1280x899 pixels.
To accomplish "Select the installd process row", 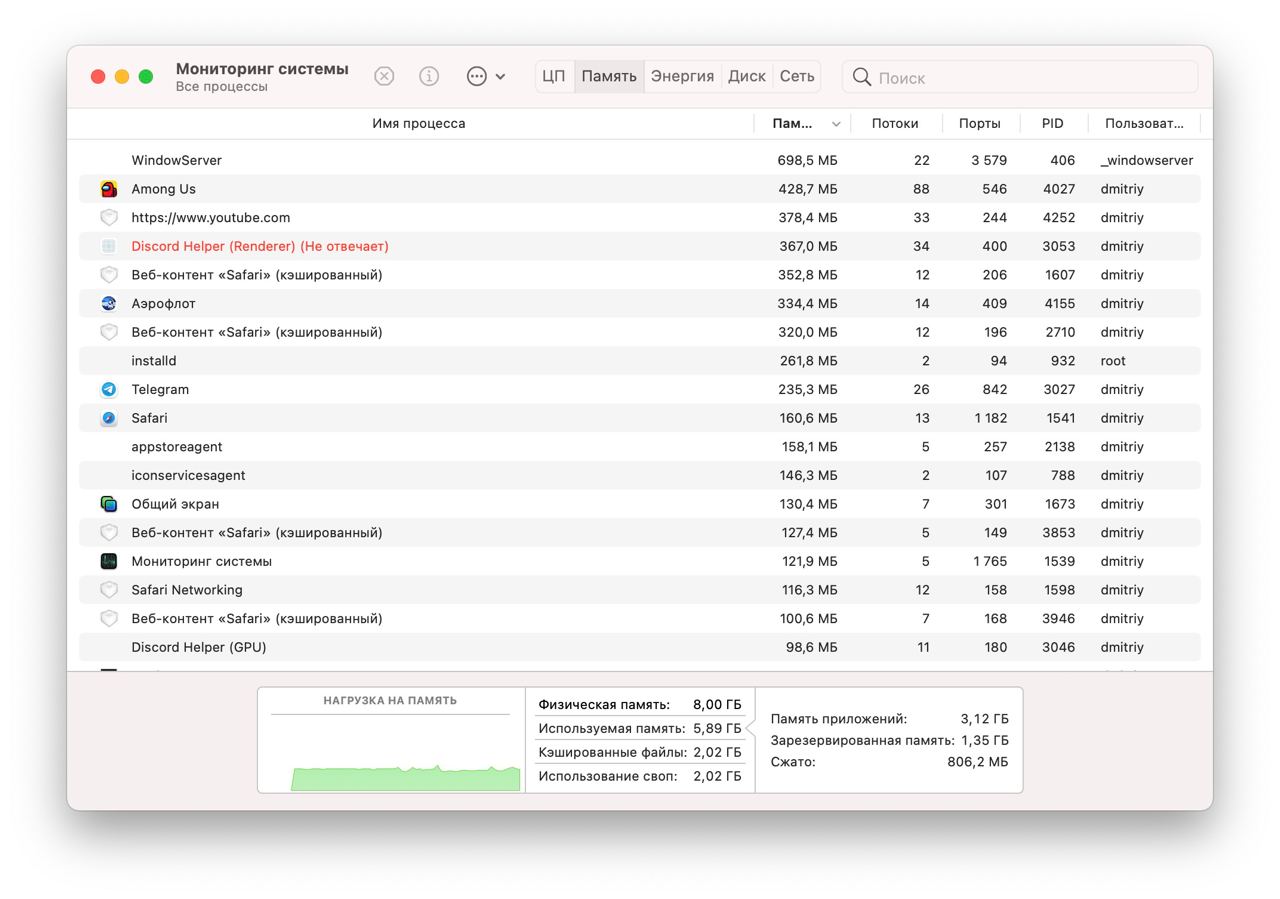I will tap(640, 361).
